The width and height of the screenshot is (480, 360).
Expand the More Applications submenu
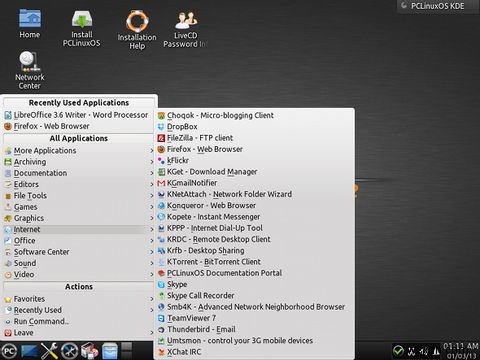coord(79,151)
